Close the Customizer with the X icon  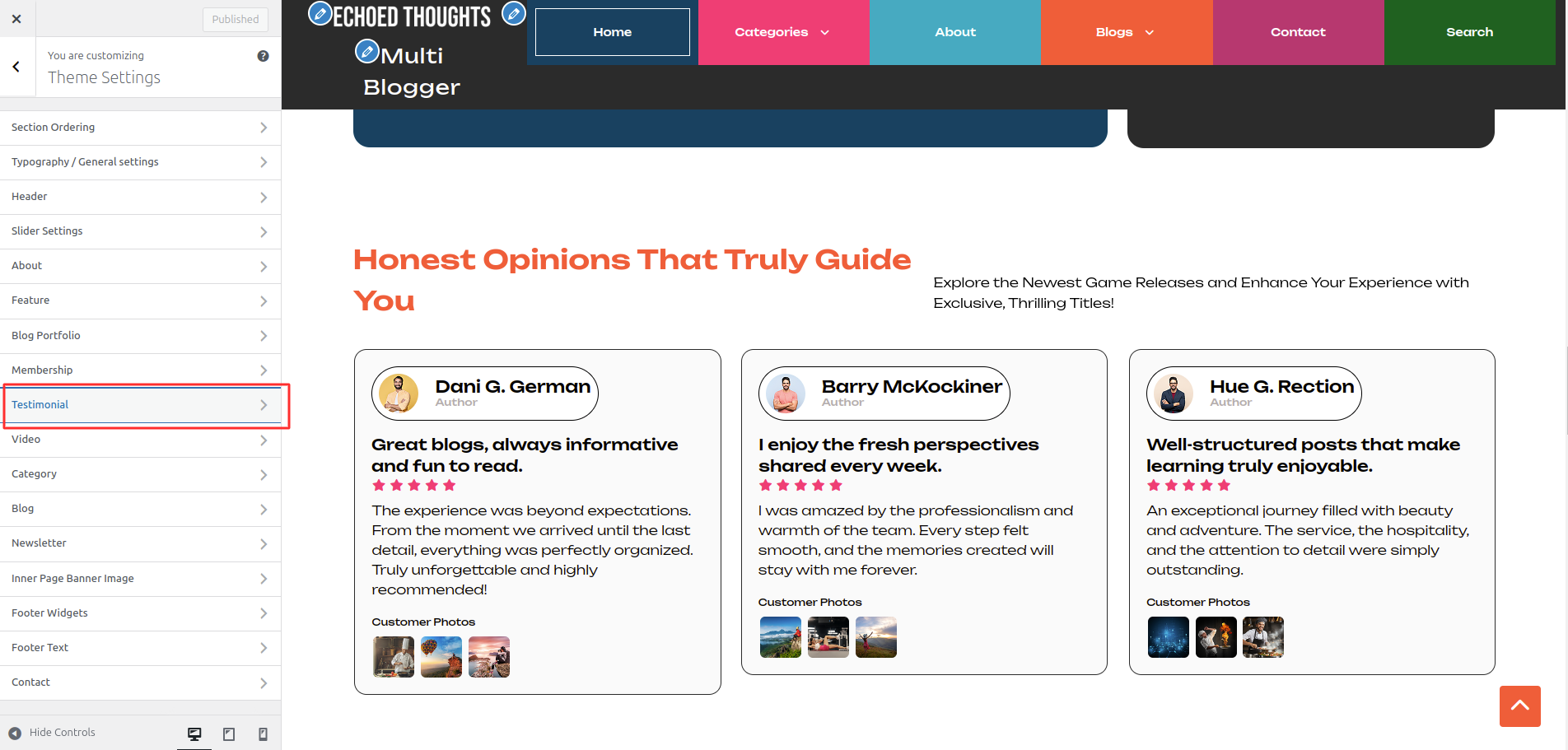16,19
